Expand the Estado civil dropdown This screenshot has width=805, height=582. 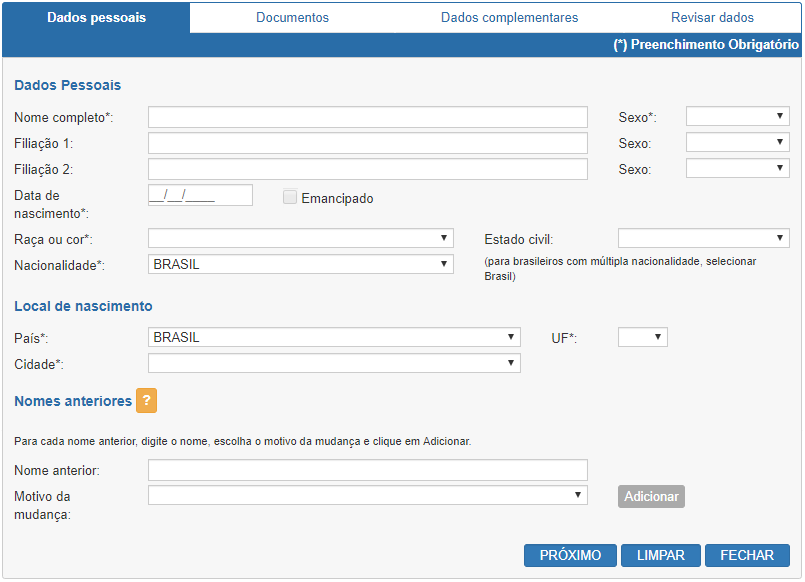click(703, 239)
